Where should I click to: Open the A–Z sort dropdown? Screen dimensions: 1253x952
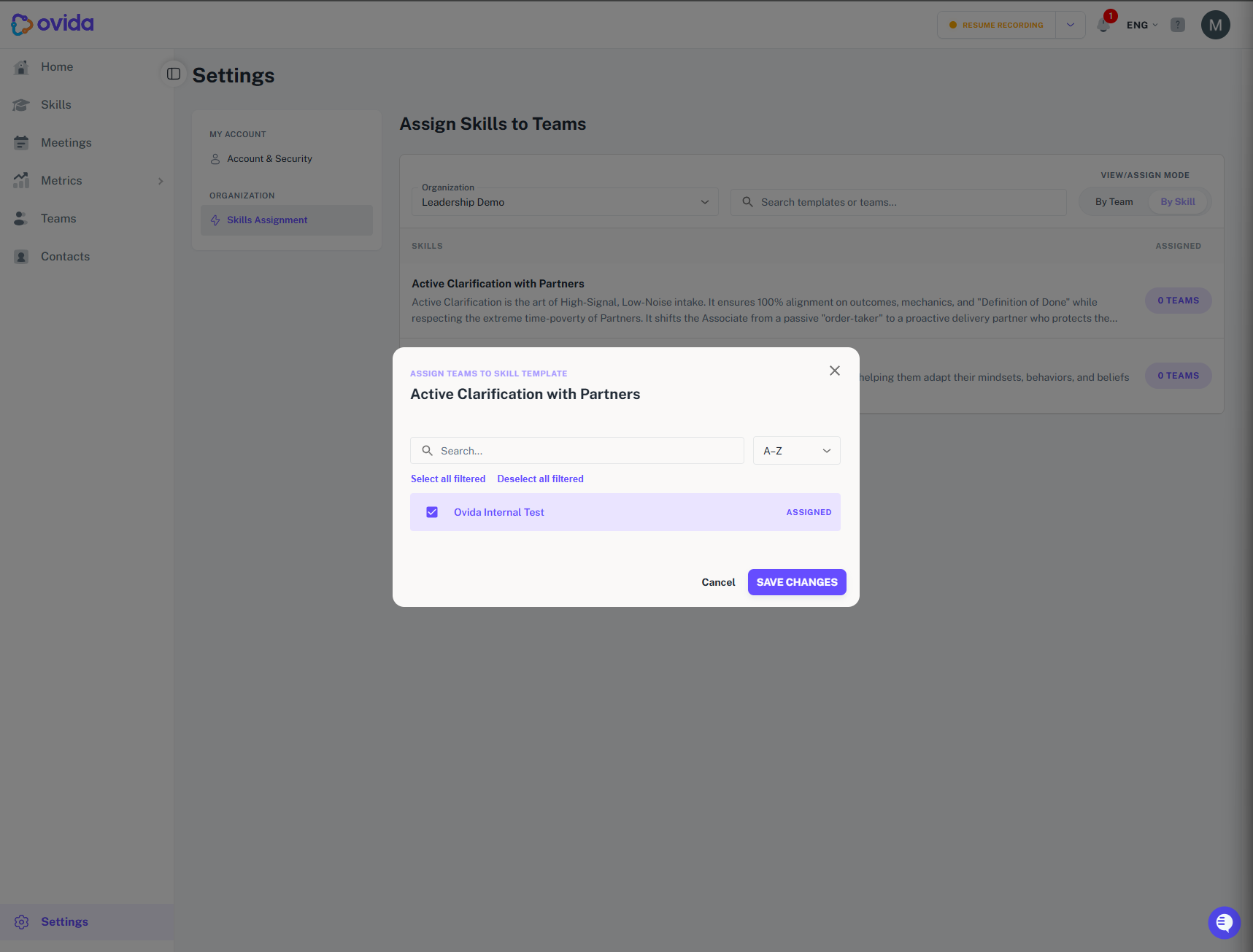click(797, 451)
